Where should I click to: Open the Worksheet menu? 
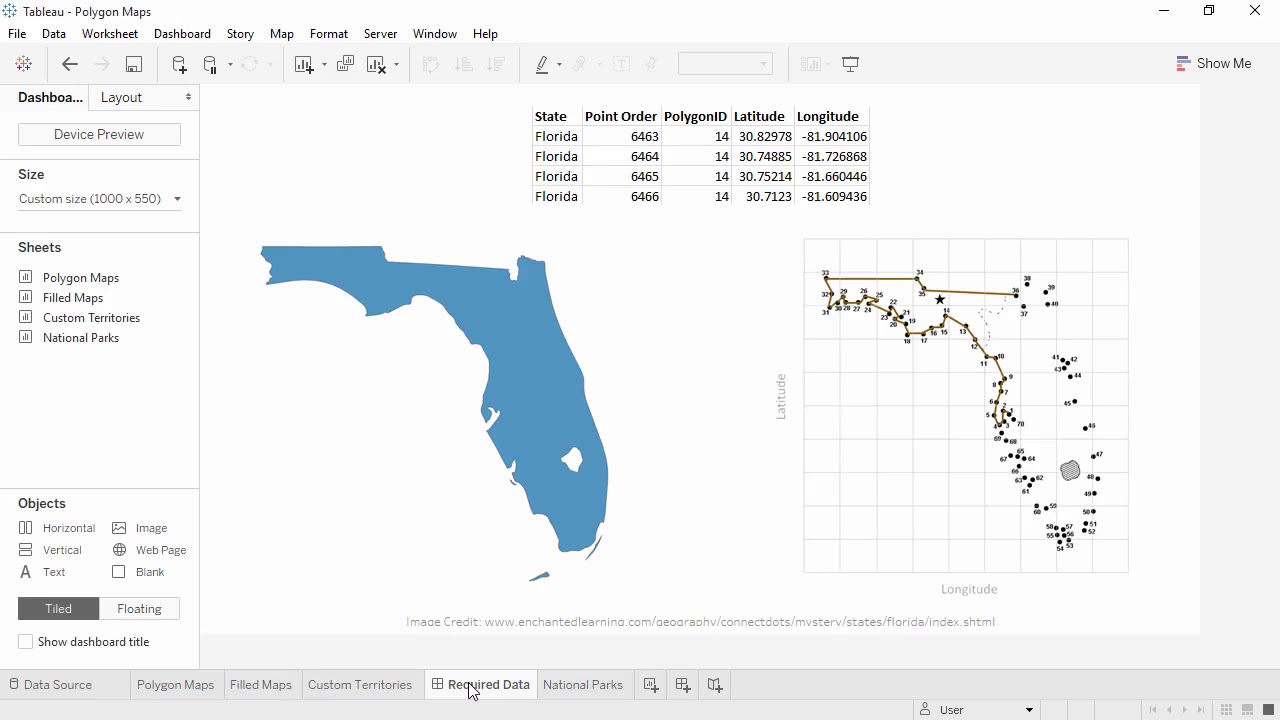[110, 34]
